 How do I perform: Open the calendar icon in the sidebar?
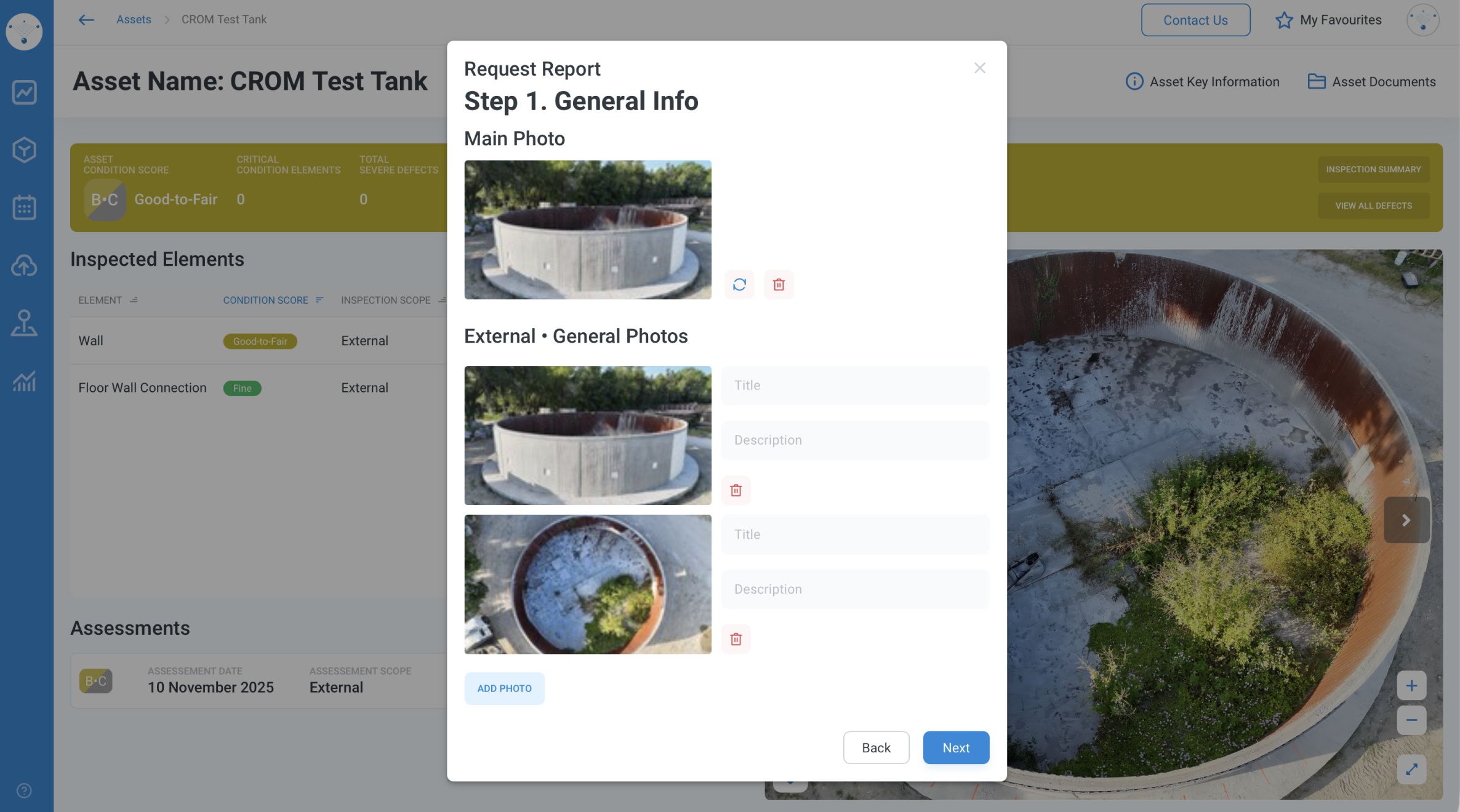[x=24, y=208]
